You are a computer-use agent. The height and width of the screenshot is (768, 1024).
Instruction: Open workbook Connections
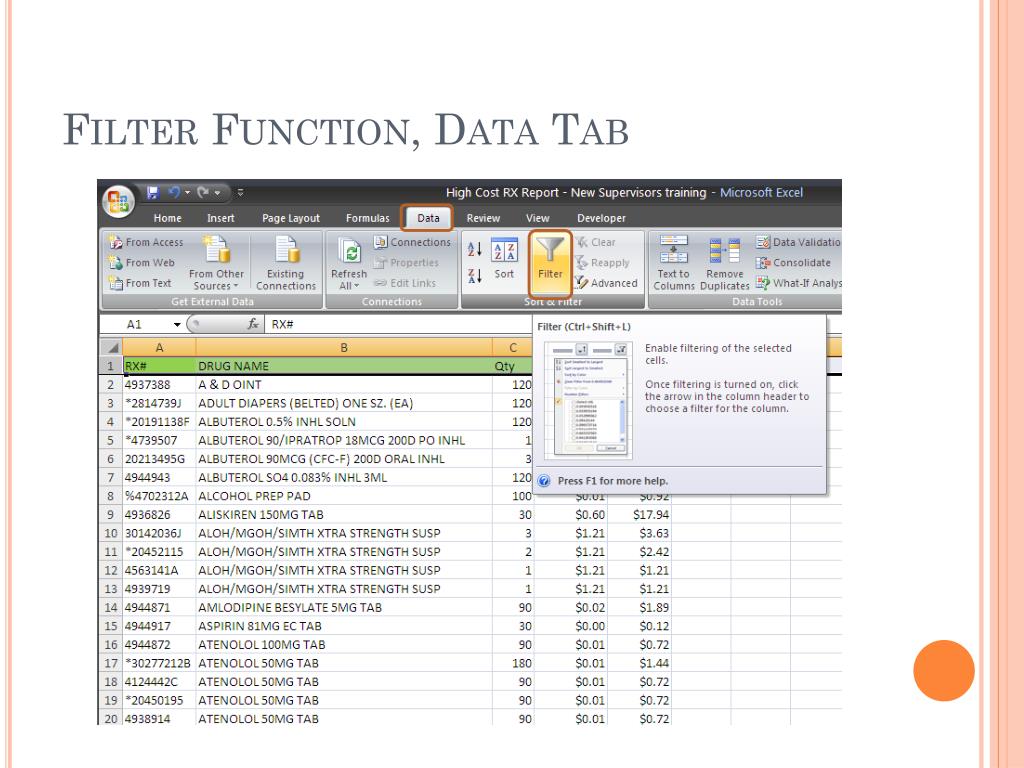[x=412, y=242]
